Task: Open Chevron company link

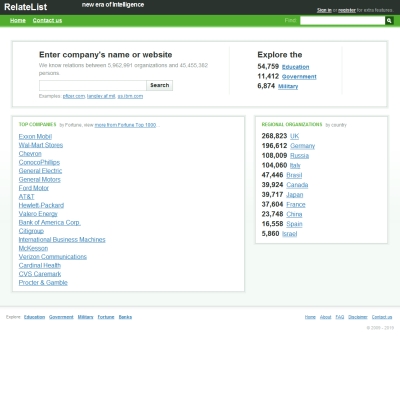Action: 30,154
